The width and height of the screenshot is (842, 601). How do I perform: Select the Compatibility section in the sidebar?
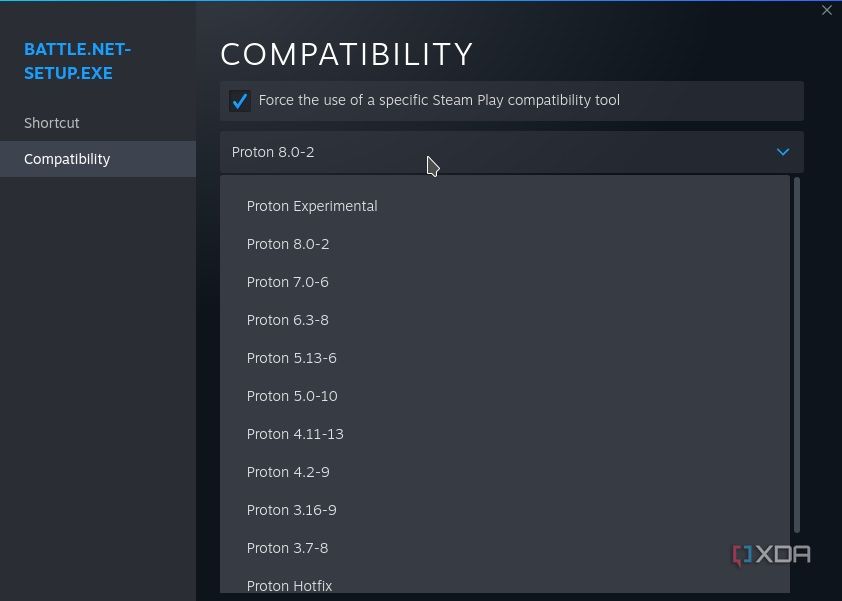tap(67, 159)
